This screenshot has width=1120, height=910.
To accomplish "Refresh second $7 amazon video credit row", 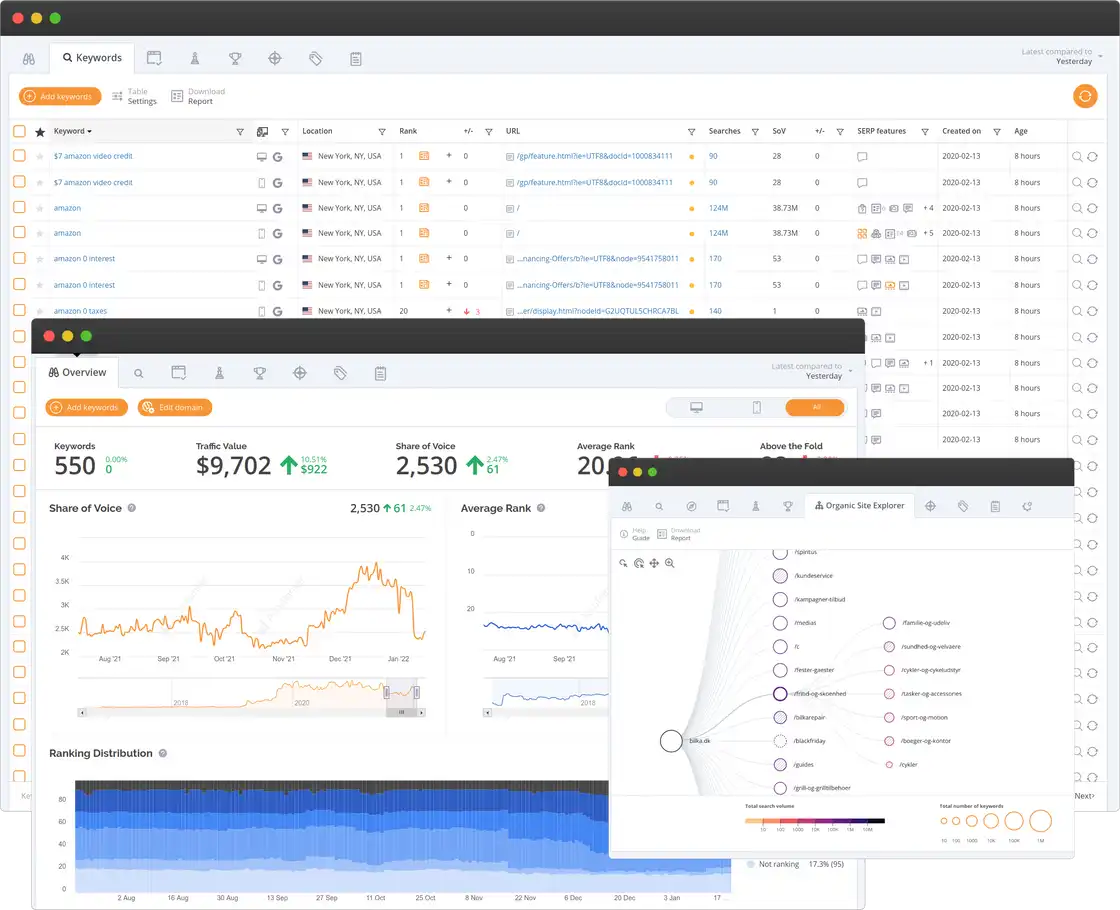I will pos(1092,183).
